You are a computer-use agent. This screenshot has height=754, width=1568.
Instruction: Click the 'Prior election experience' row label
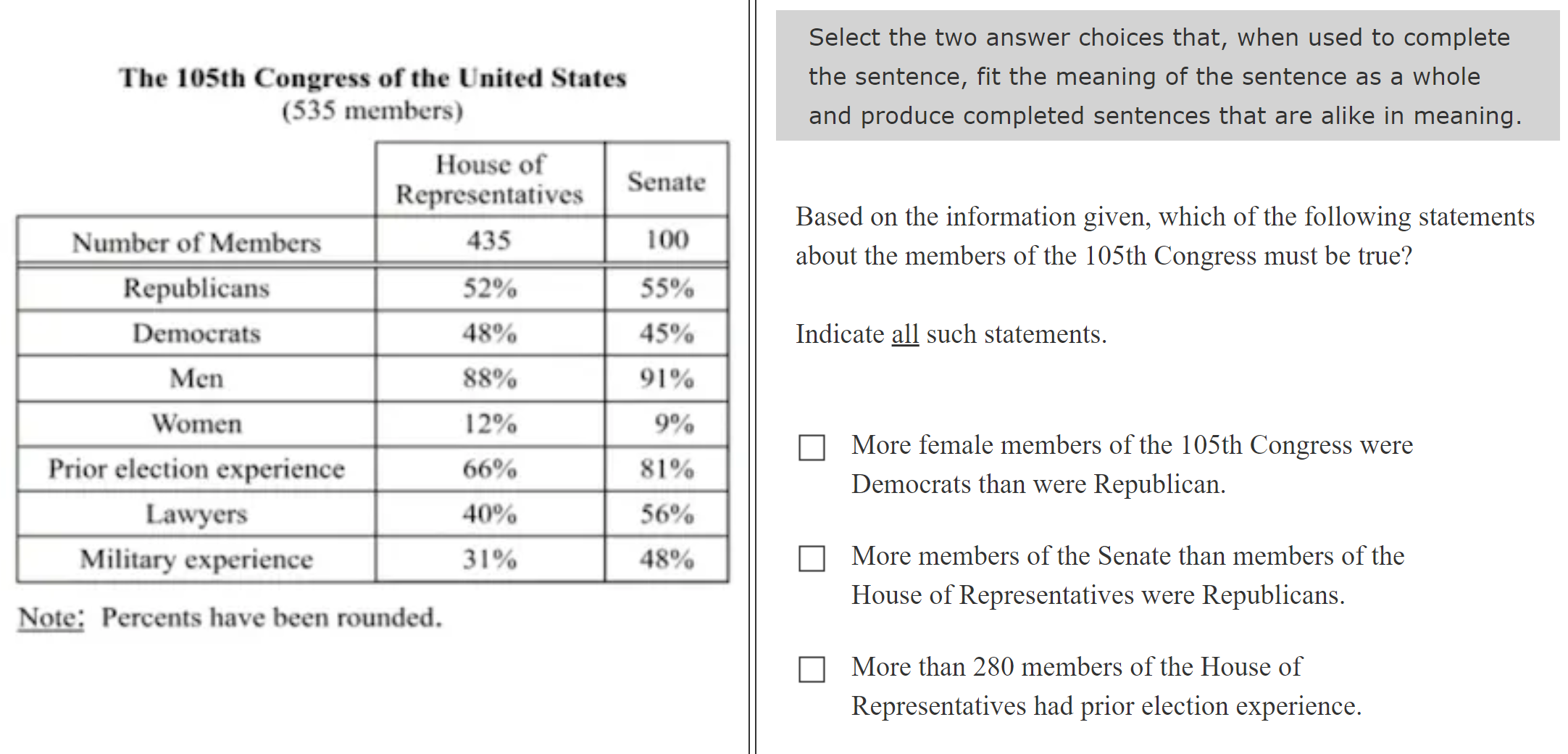[x=196, y=469]
